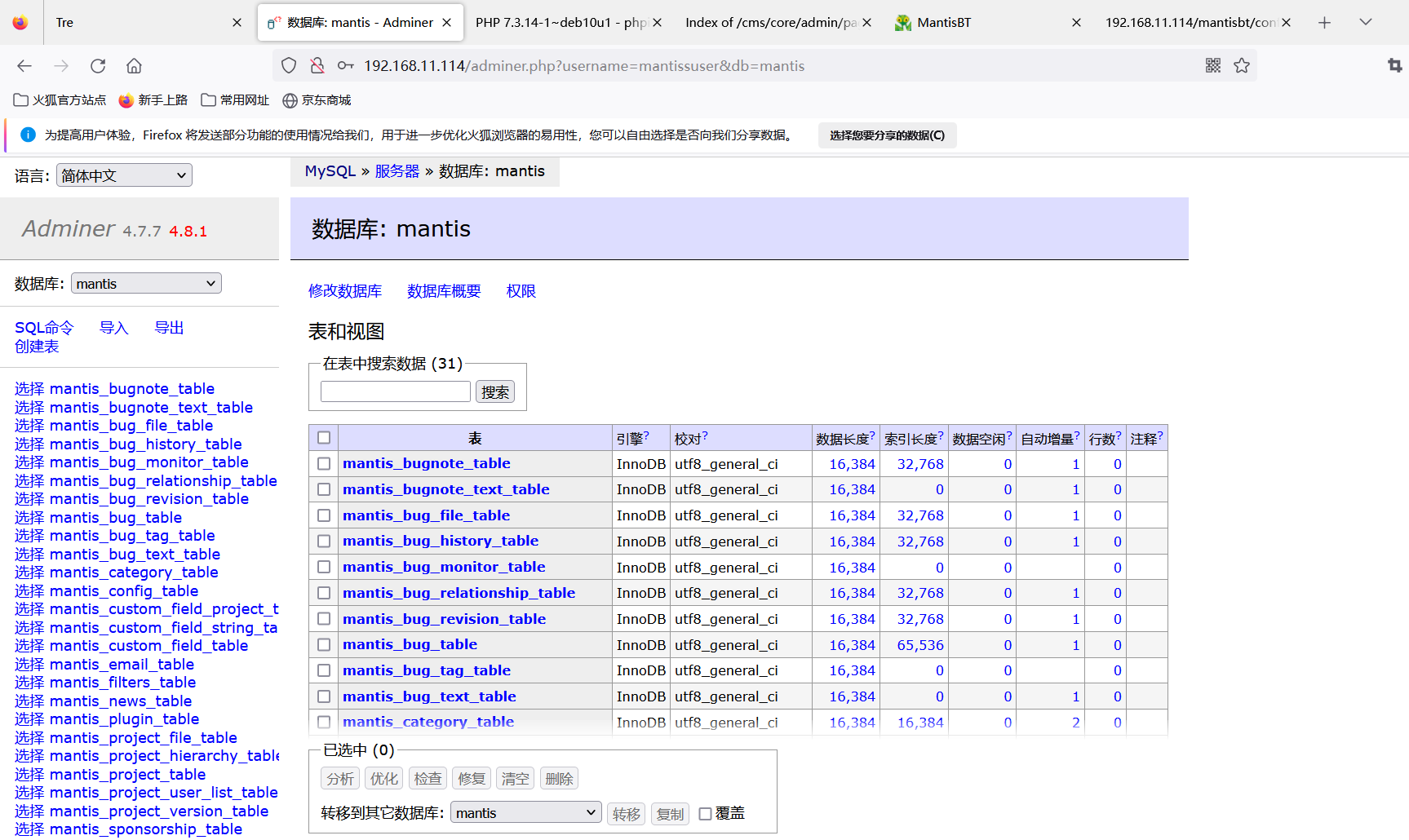Click the shield tracking protection icon
1409x840 pixels.
[x=289, y=66]
